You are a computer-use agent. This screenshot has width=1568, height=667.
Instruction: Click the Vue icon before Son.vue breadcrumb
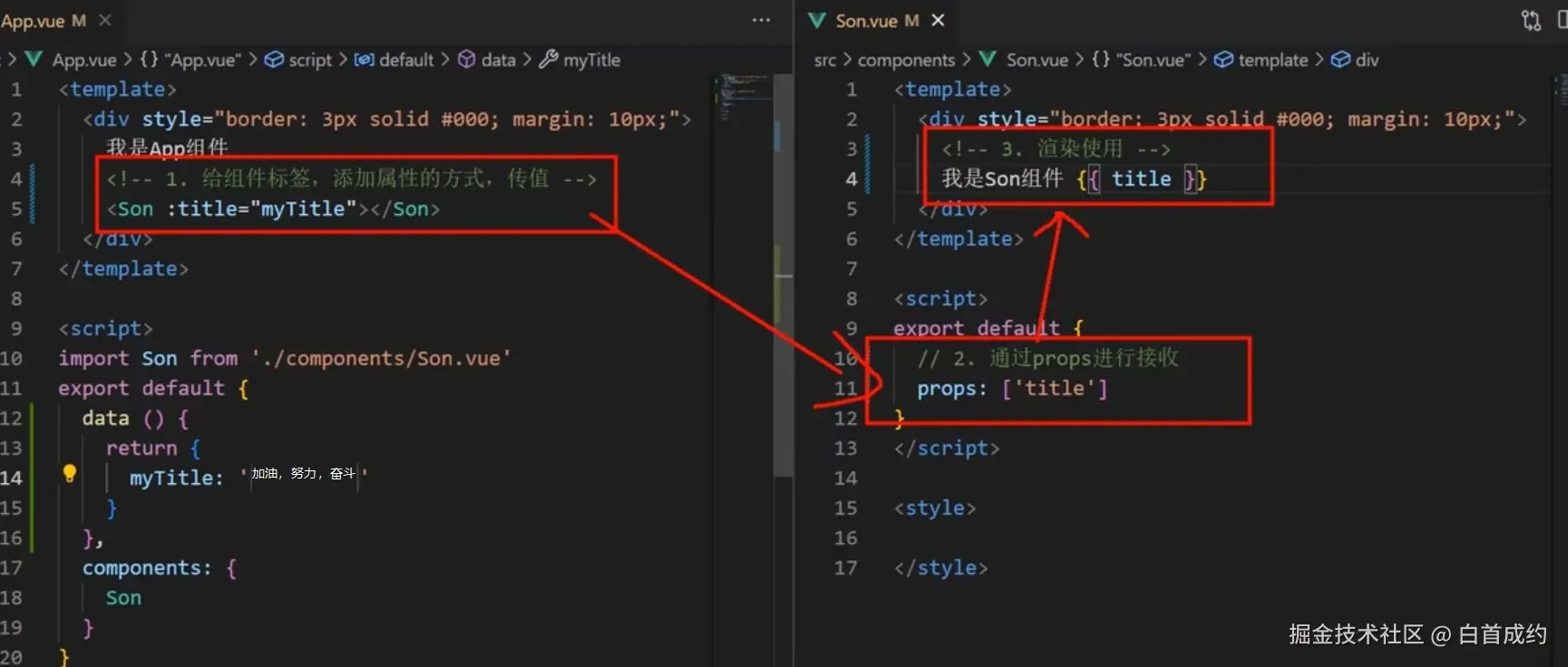[x=988, y=60]
